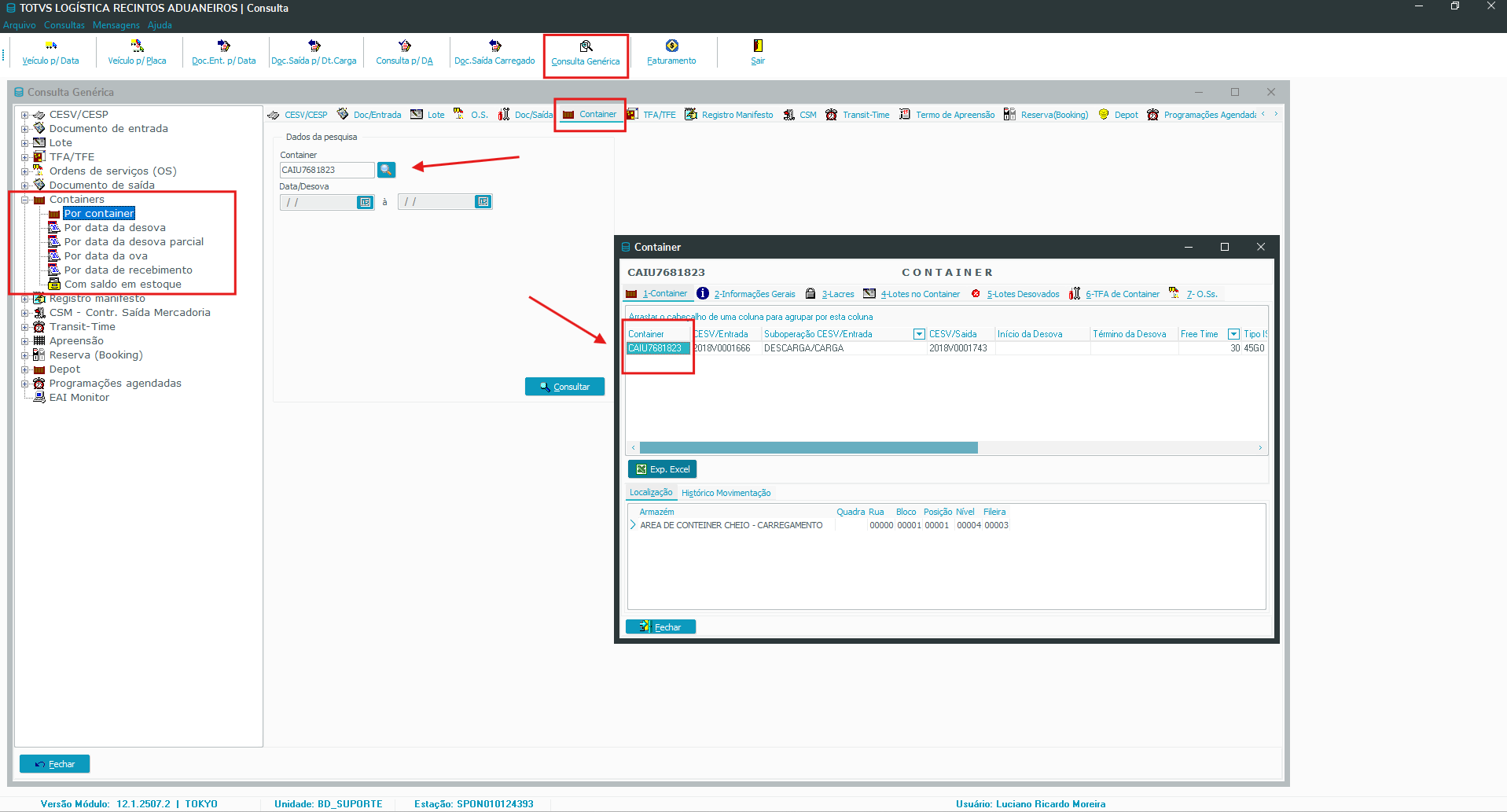Select Por data de recebimento tree item
This screenshot has width=1507, height=812.
[x=128, y=270]
